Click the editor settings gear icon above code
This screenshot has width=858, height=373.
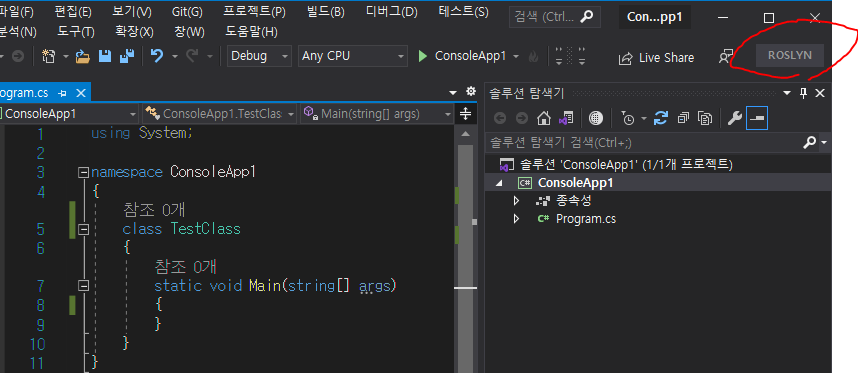point(471,91)
